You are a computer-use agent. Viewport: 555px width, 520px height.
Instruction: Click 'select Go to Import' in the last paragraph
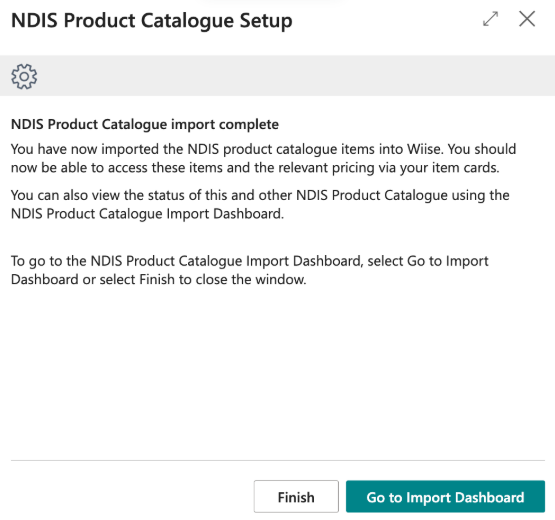[428, 261]
